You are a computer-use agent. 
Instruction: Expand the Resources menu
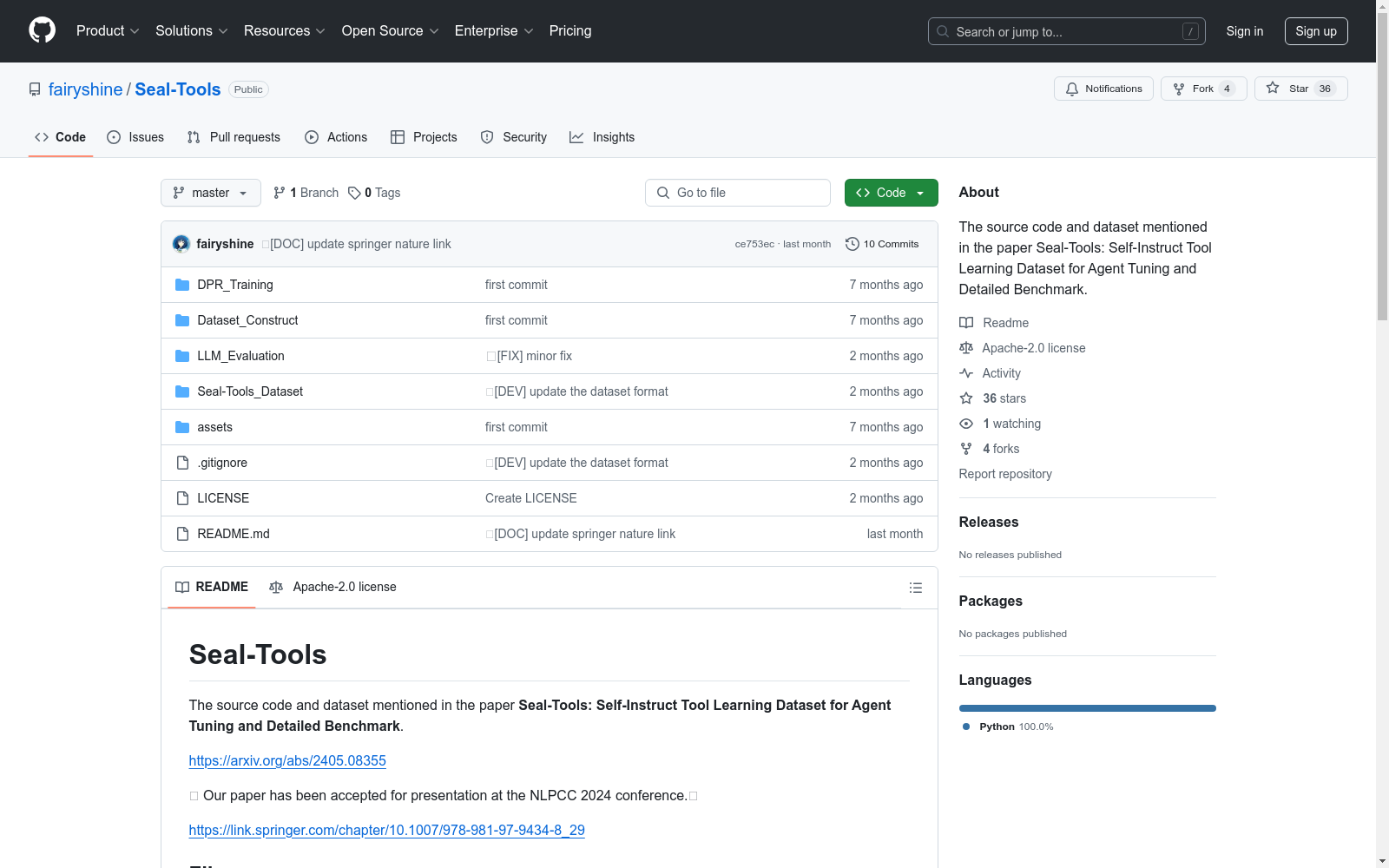tap(285, 30)
